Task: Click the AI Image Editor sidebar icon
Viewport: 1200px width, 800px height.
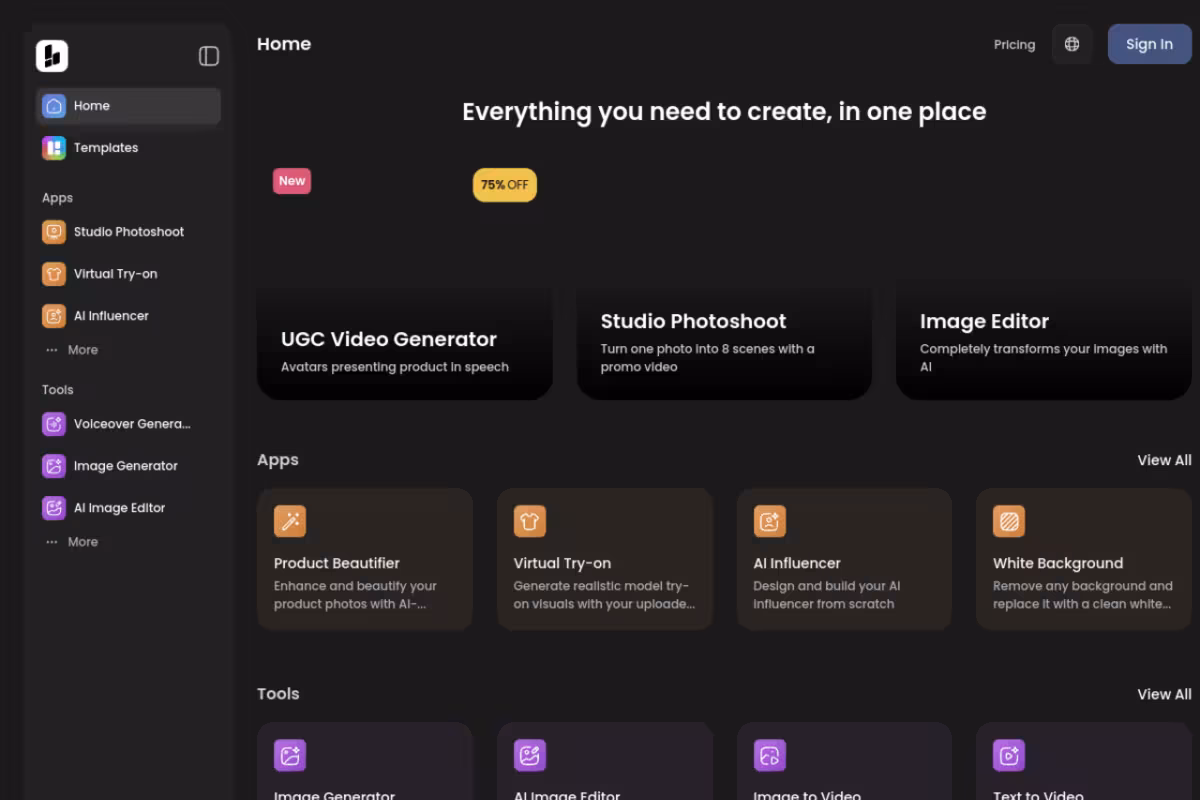Action: [54, 508]
